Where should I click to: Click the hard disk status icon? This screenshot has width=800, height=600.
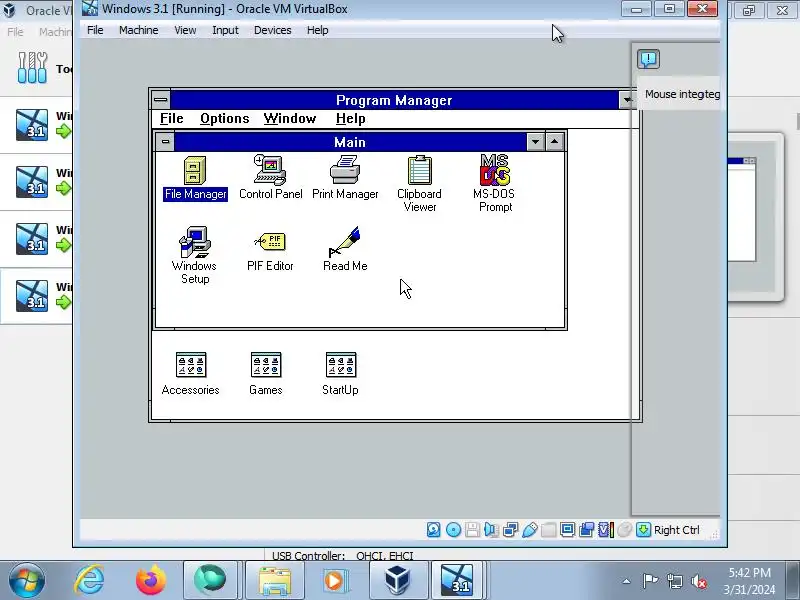(434, 530)
